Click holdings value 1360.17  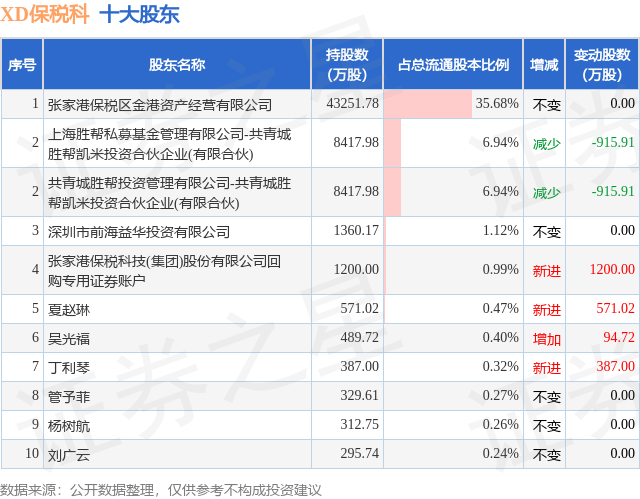coord(356,231)
